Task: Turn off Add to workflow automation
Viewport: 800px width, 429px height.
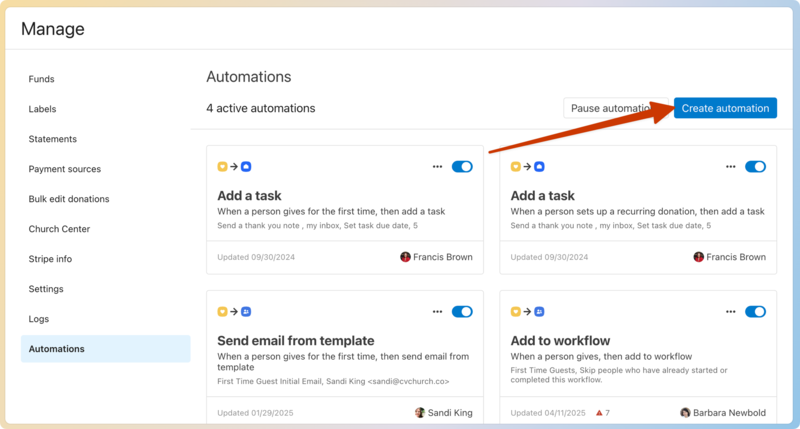Action: (756, 312)
